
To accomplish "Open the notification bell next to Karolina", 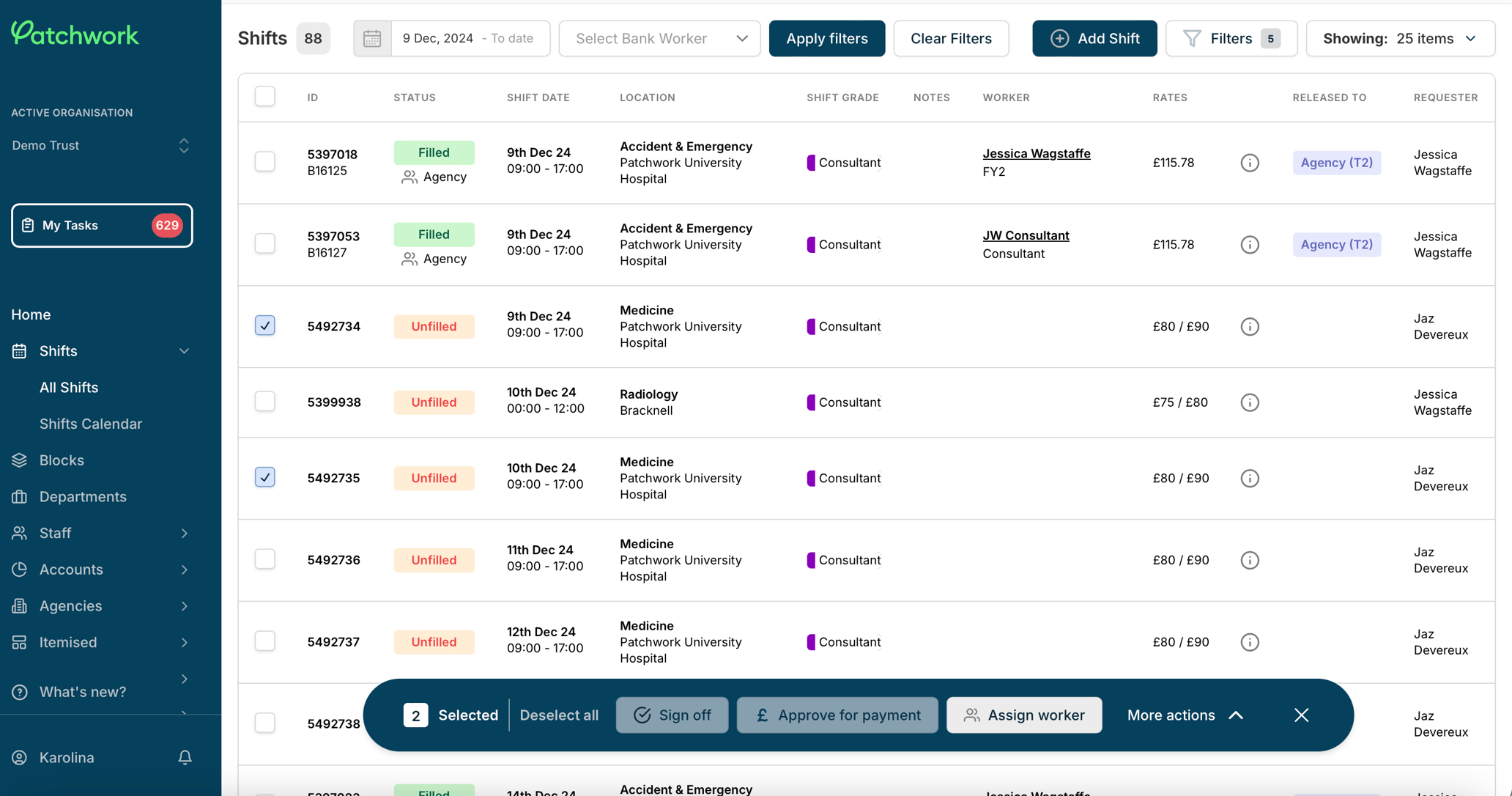I will click(184, 757).
